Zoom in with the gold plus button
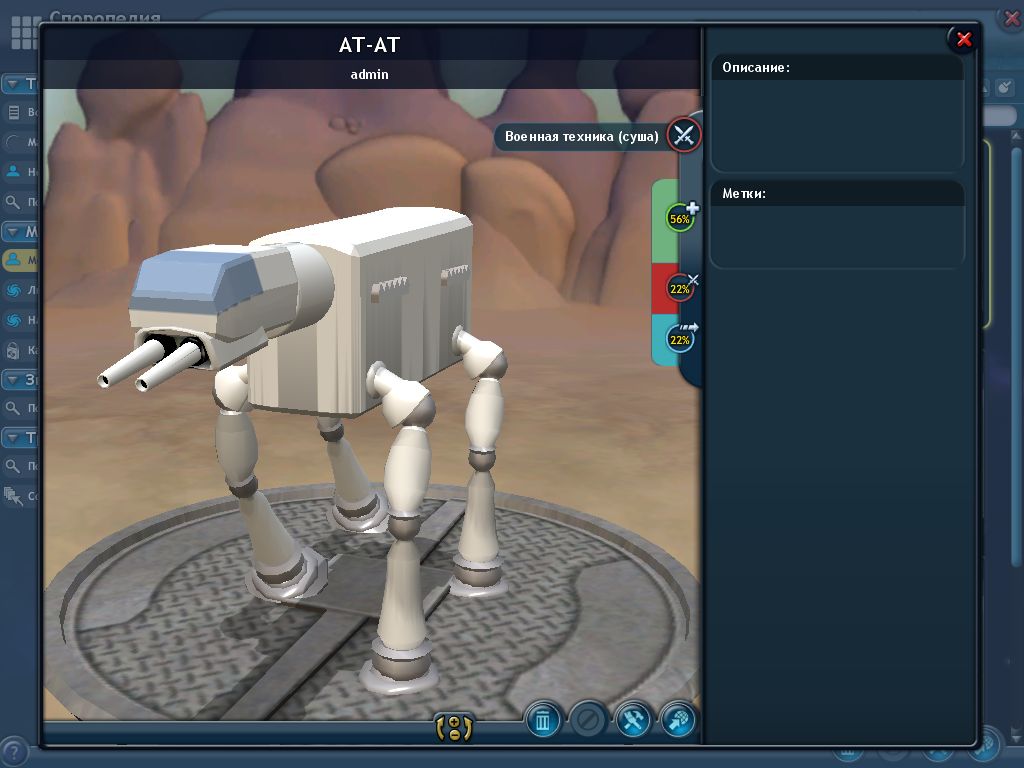Viewport: 1024px width, 768px height. tap(454, 722)
